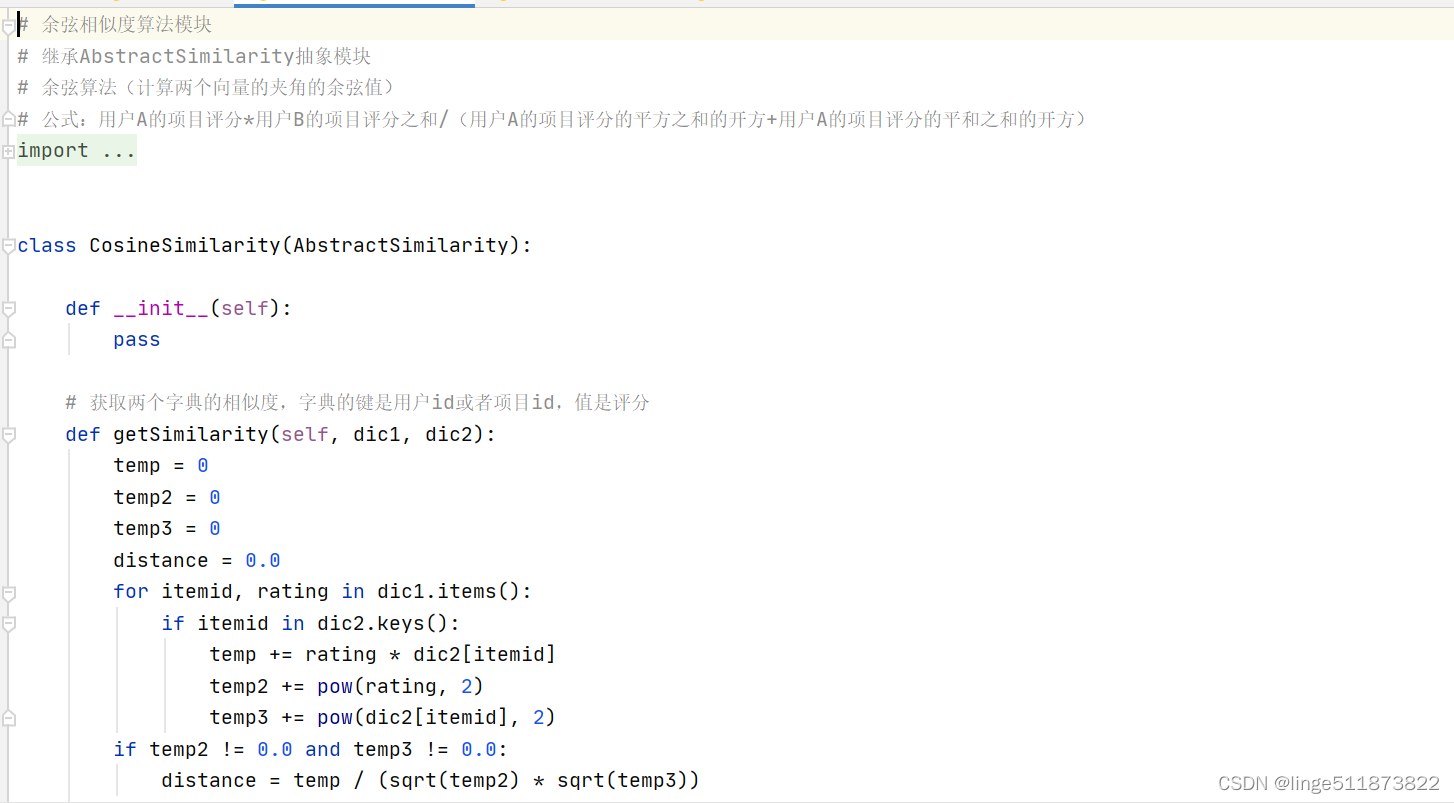Image resolution: width=1454 pixels, height=803 pixels.
Task: Collapse the 'for itemid, rating' loop fold marker
Action: [9, 592]
